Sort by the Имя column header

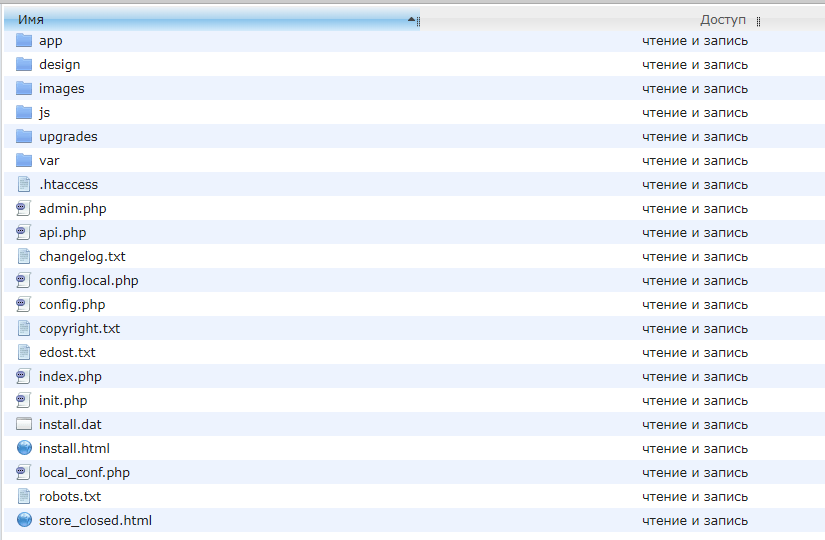[212, 19]
